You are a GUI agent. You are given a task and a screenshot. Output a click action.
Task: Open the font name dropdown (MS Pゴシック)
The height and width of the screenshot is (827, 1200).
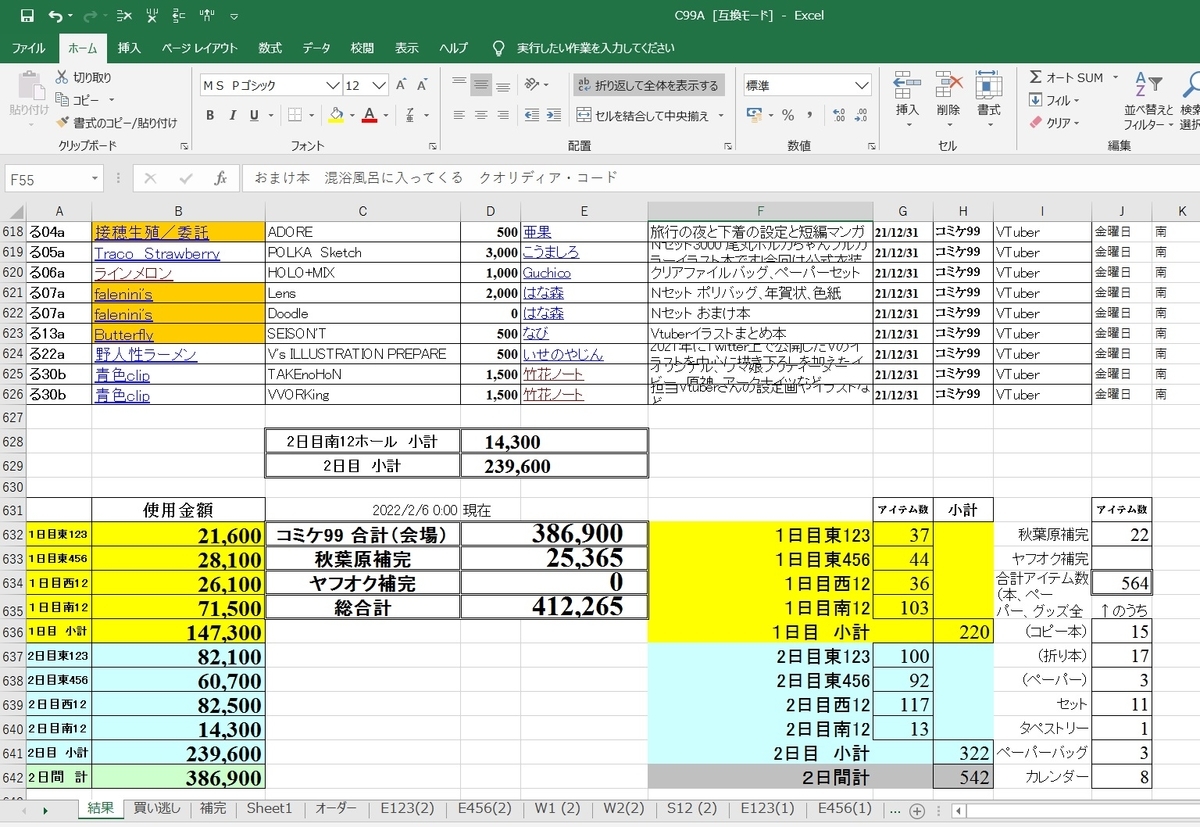334,86
